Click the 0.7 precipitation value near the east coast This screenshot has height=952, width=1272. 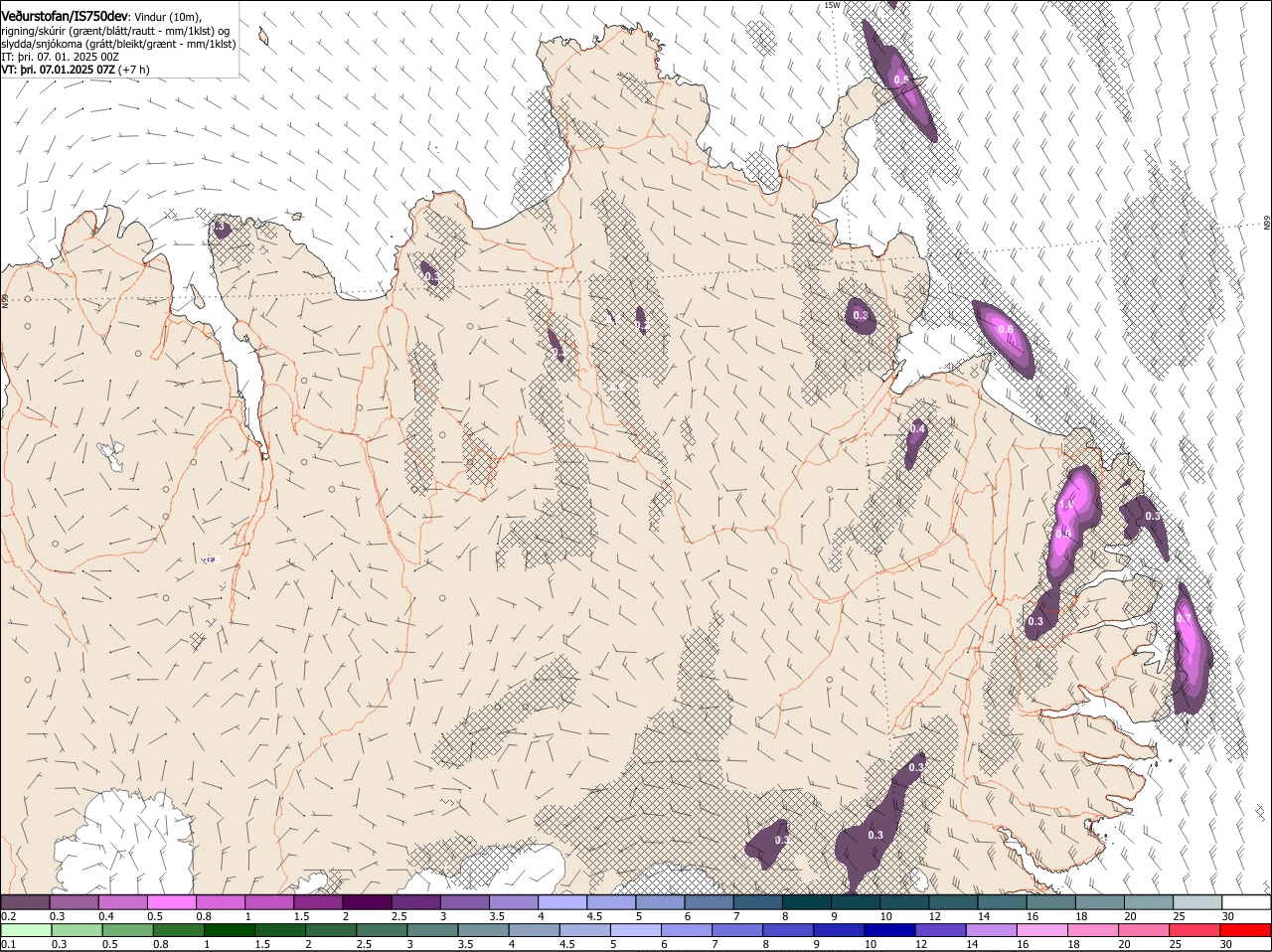1184,618
